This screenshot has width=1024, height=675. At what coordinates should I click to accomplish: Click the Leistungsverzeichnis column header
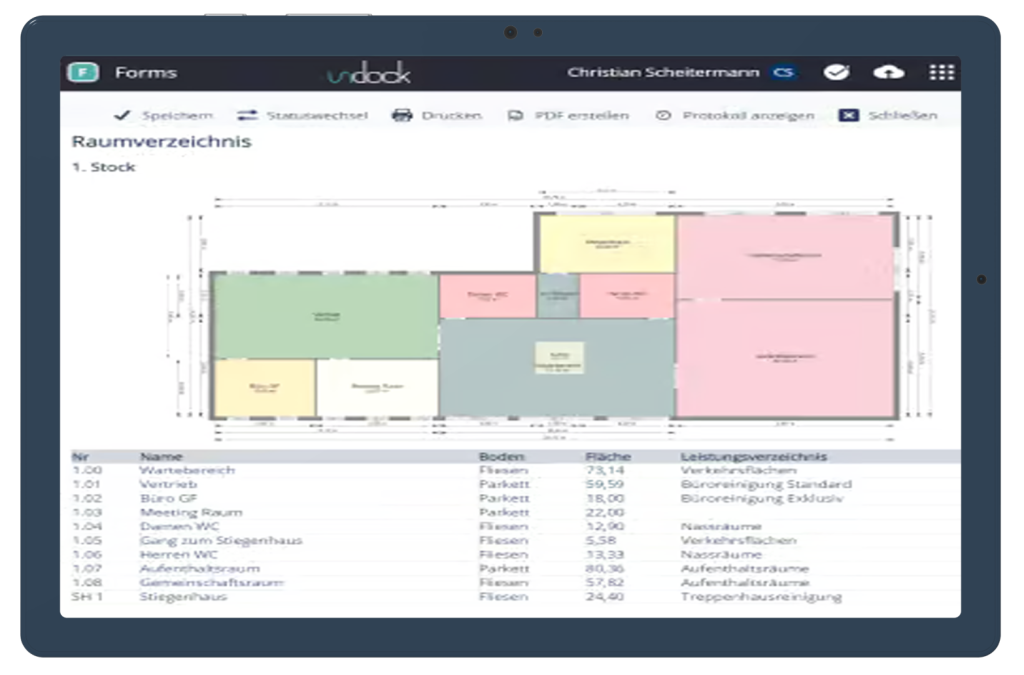tap(753, 456)
